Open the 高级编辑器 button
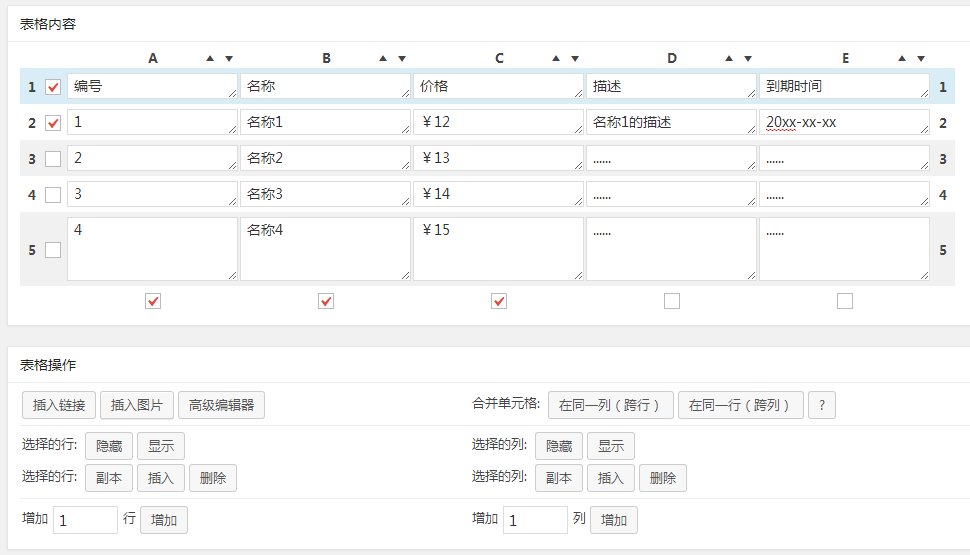970x555 pixels. pos(221,405)
